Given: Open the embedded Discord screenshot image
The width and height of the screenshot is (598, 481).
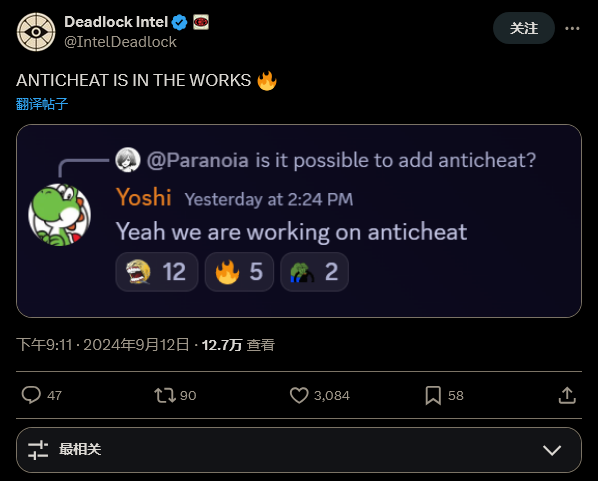Looking at the screenshot, I should point(299,221).
